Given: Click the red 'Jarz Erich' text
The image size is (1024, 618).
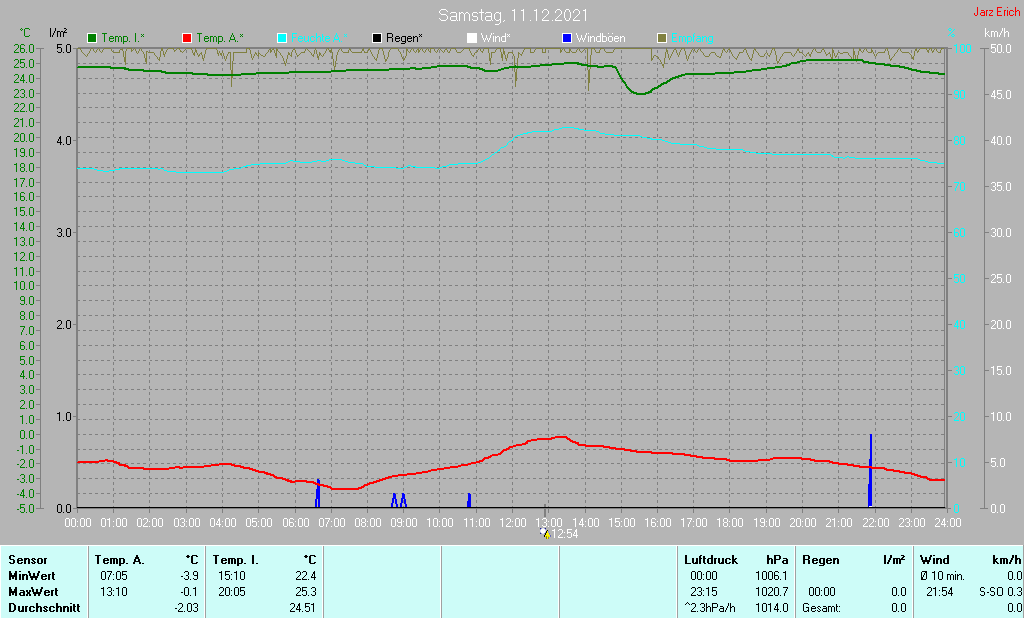Looking at the screenshot, I should click(x=997, y=12).
